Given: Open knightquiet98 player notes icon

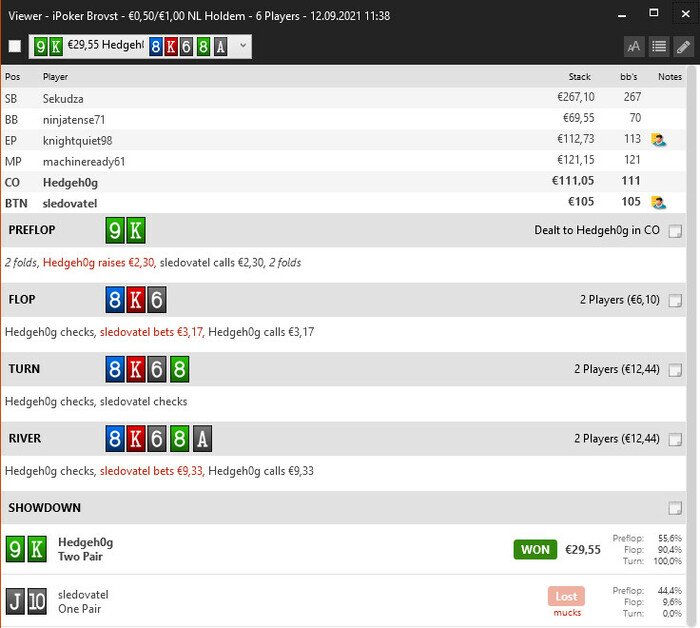Looking at the screenshot, I should (x=658, y=140).
